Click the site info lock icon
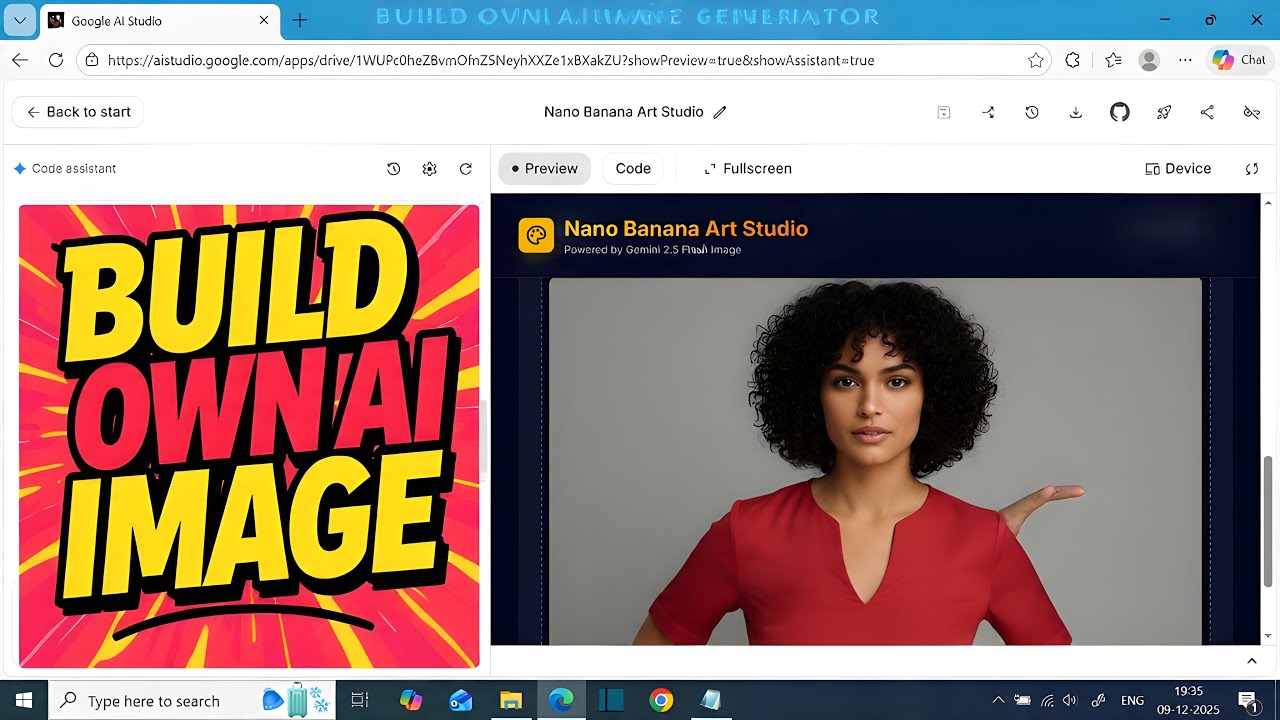 (x=92, y=60)
